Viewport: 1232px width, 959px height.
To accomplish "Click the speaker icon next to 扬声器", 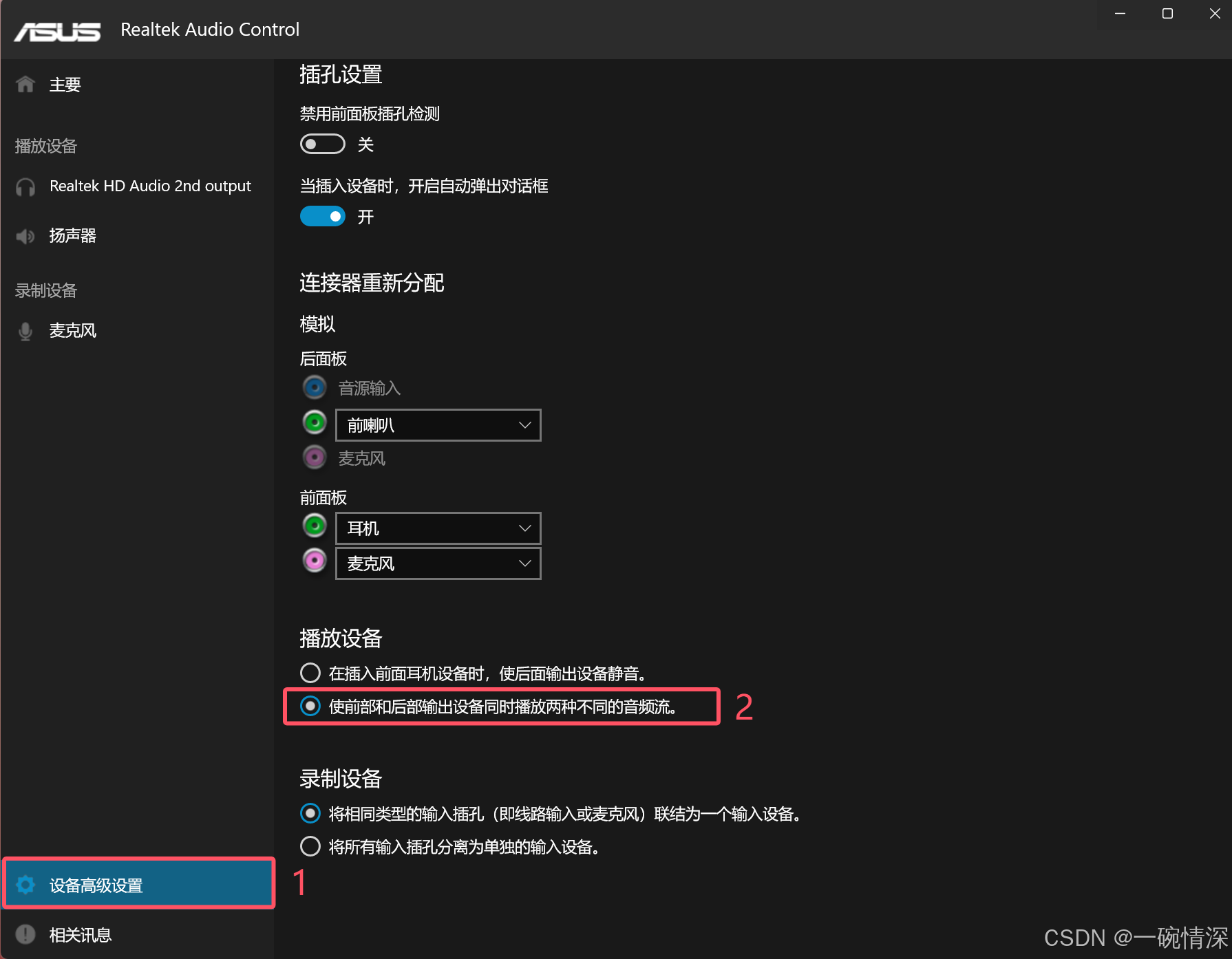I will click(25, 236).
